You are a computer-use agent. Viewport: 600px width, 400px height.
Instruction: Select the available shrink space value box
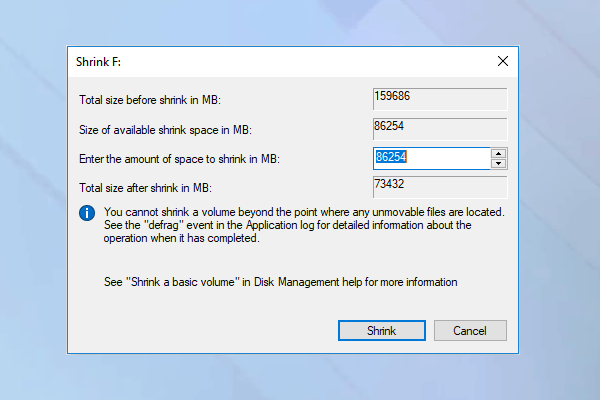point(439,128)
